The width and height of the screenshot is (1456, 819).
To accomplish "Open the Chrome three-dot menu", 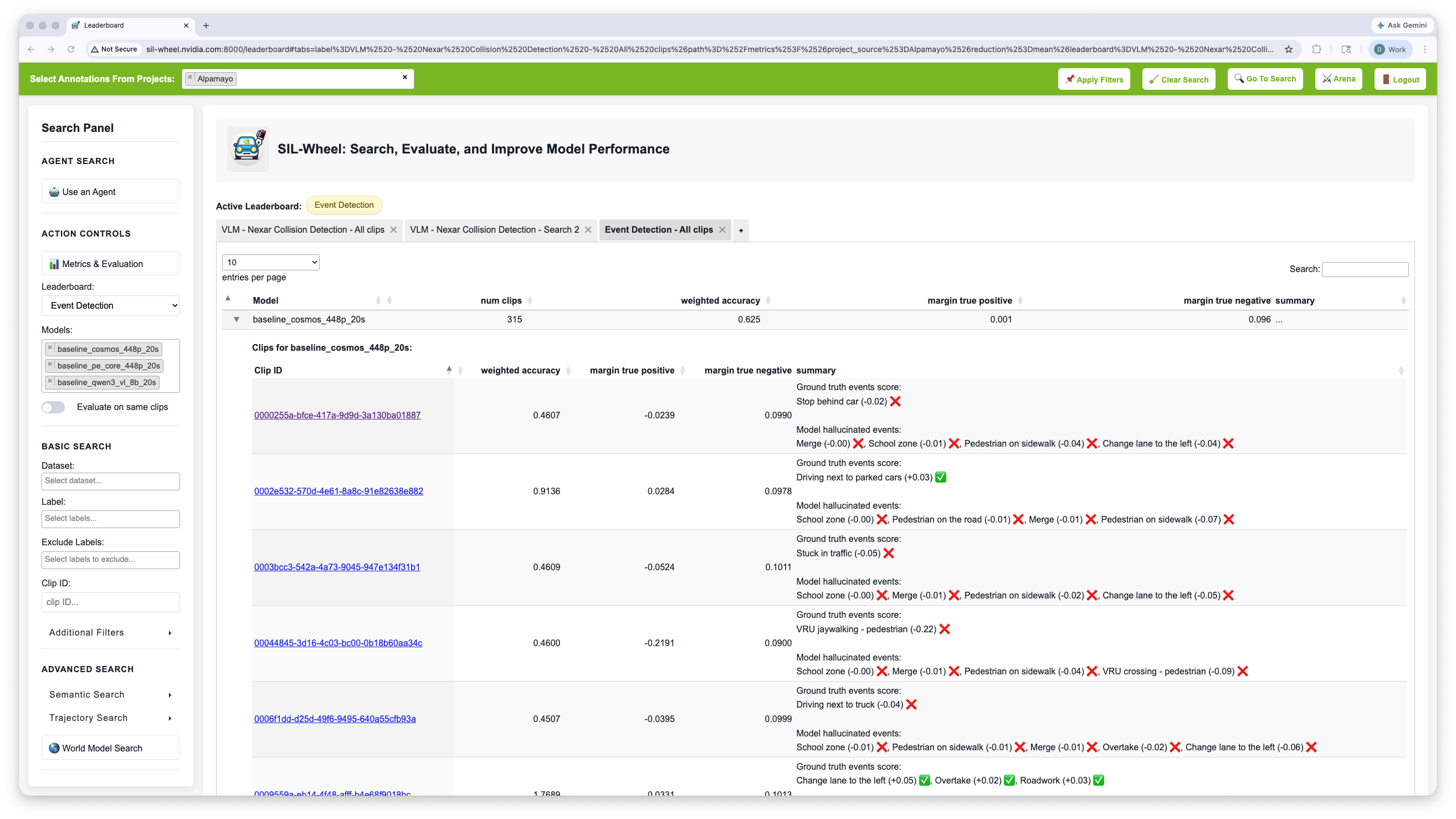I will point(1425,49).
